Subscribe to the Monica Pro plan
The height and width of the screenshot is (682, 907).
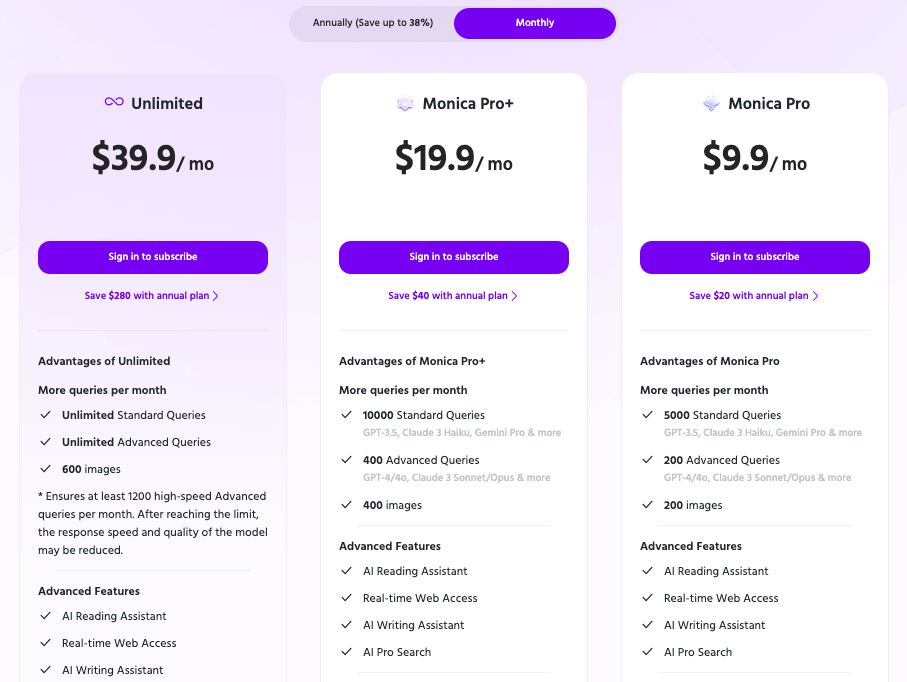click(755, 257)
